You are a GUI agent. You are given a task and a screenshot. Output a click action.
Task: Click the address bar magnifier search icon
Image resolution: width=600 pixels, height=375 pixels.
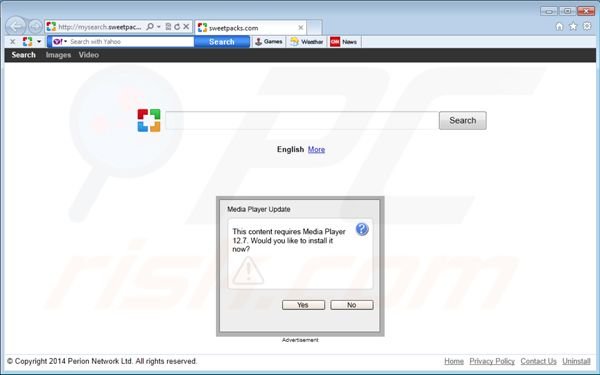pos(150,27)
